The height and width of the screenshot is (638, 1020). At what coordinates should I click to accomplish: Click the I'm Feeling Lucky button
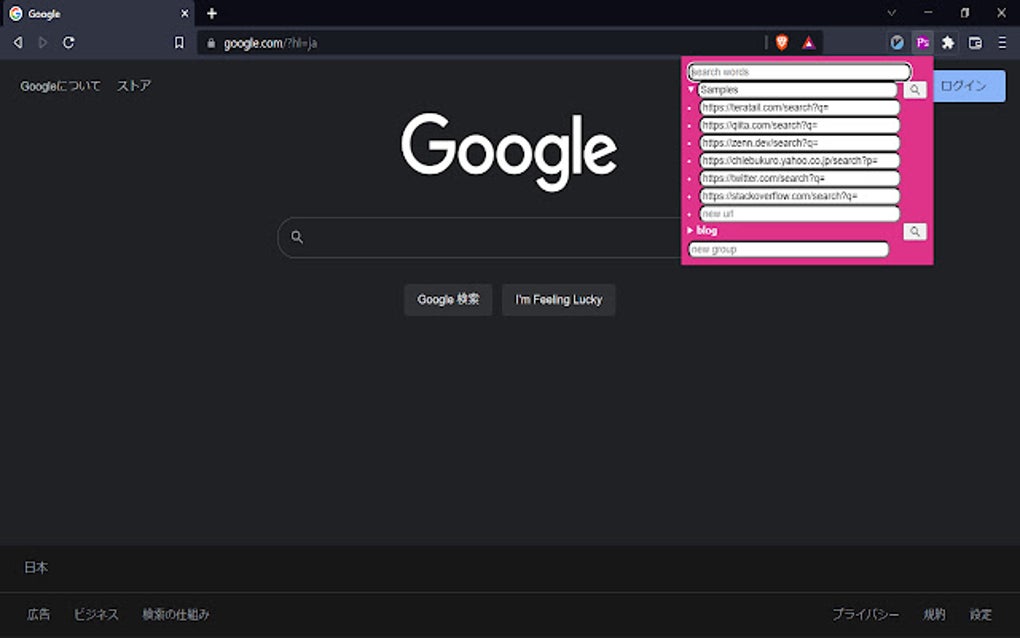[x=558, y=299]
